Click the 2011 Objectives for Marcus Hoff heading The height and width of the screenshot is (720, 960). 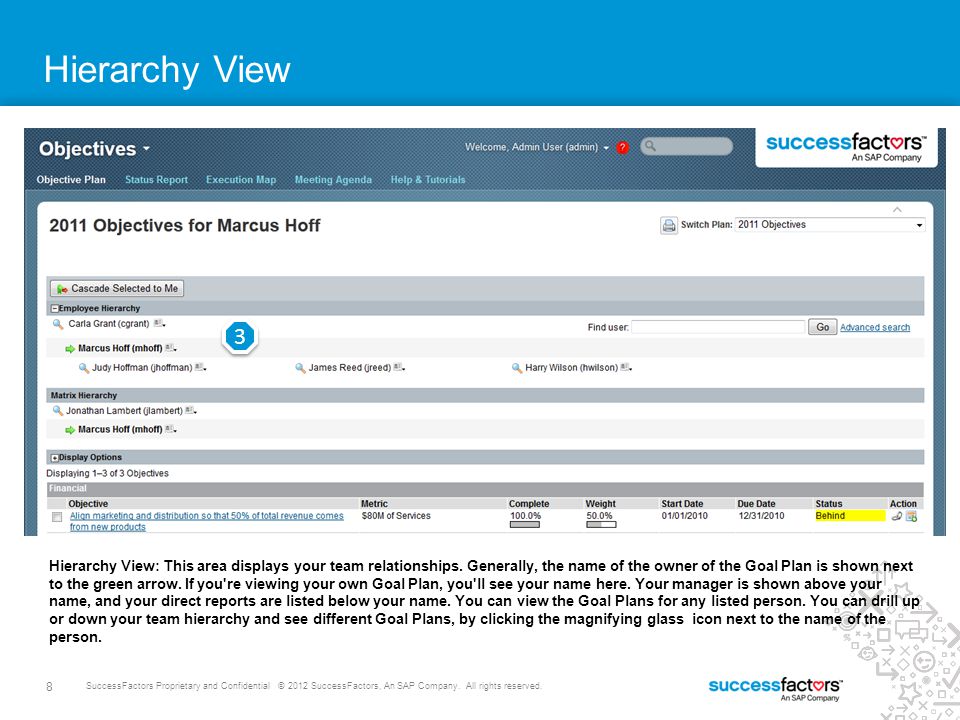coord(184,226)
